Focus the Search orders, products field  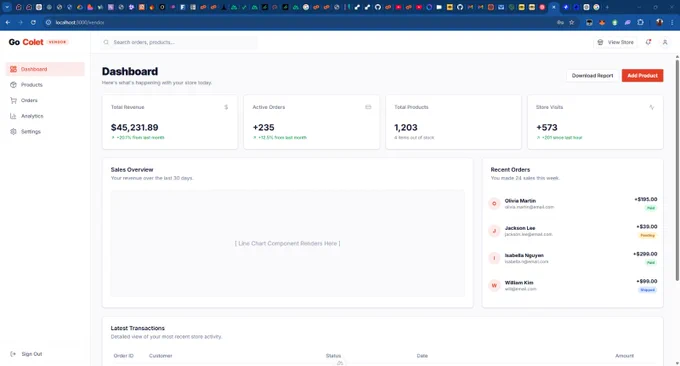[x=179, y=42]
